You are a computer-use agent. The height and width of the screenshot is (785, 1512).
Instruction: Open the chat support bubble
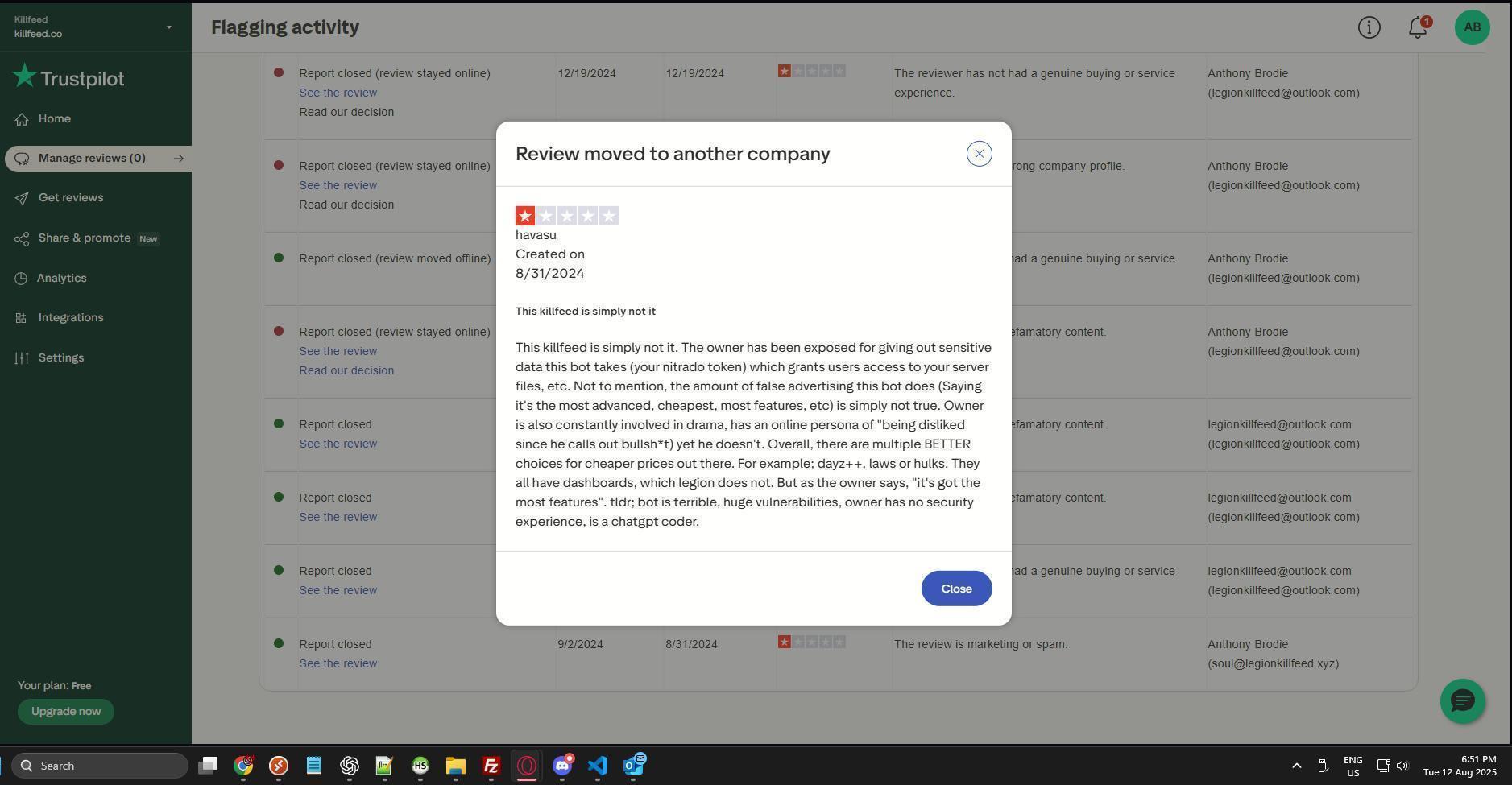pyautogui.click(x=1462, y=701)
